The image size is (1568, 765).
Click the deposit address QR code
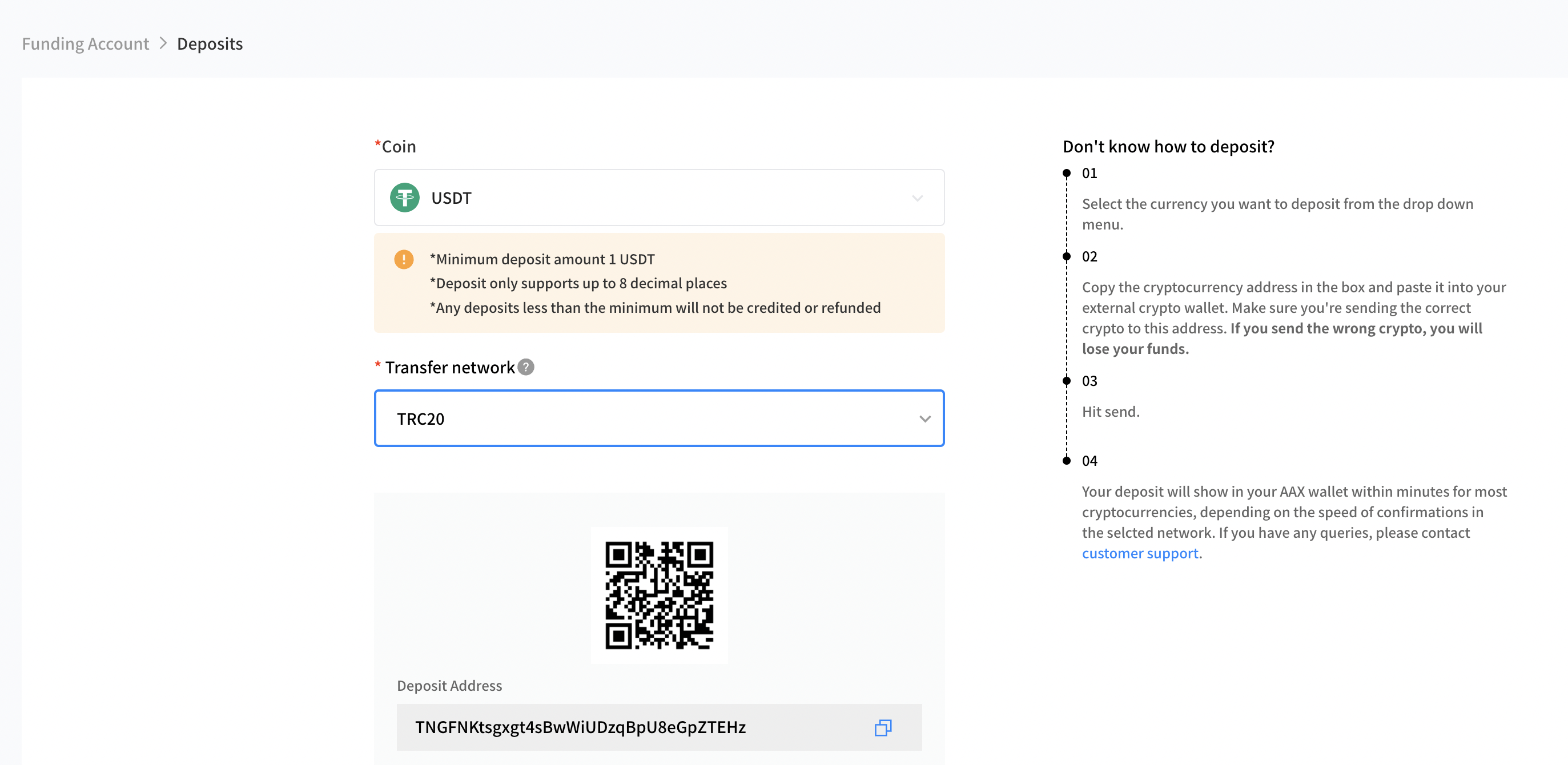click(659, 595)
